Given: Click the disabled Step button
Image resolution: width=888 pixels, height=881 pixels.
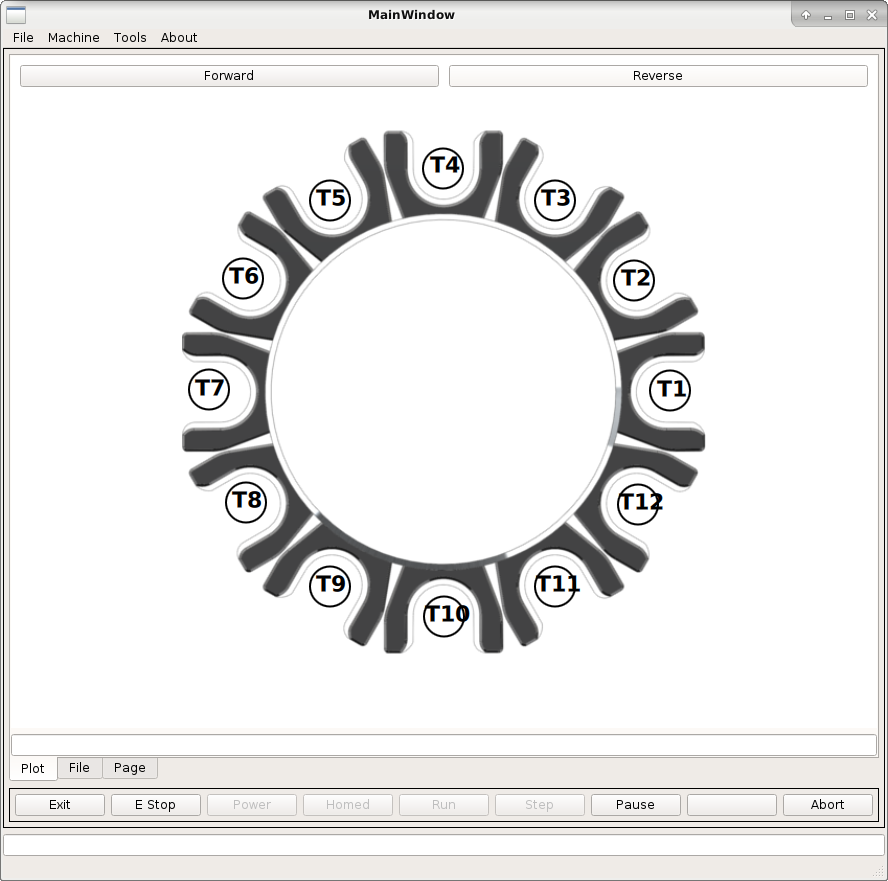Looking at the screenshot, I should point(540,805).
